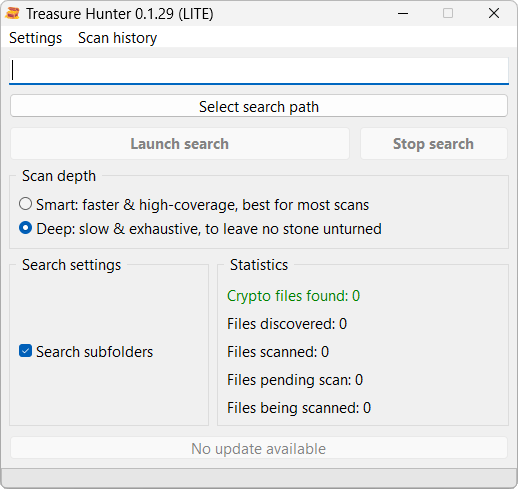Image resolution: width=518 pixels, height=489 pixels.
Task: Minimize the Treasure Hunter window
Action: 403,13
